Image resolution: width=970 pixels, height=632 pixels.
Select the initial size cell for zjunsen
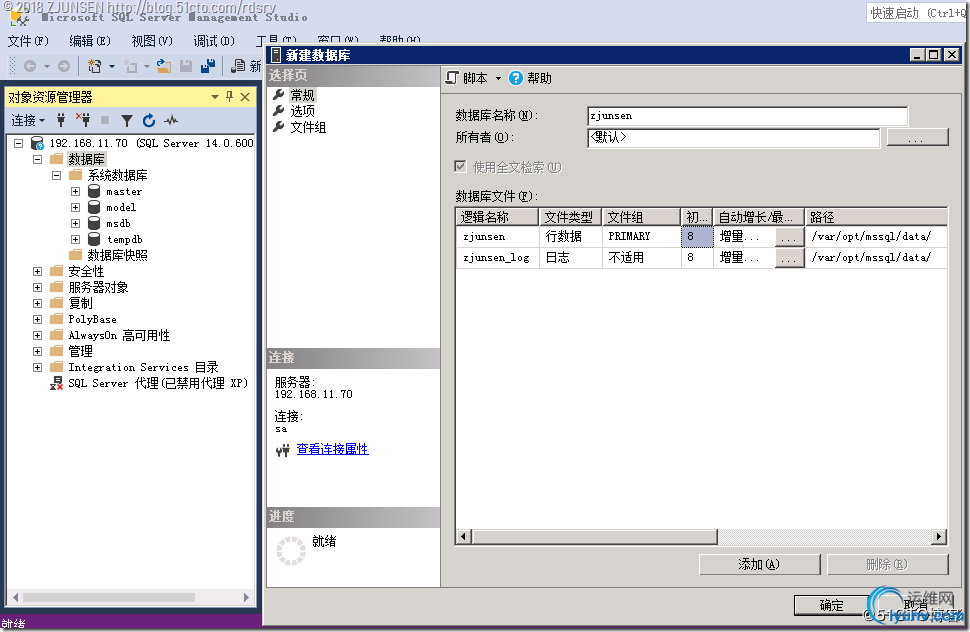coord(697,237)
